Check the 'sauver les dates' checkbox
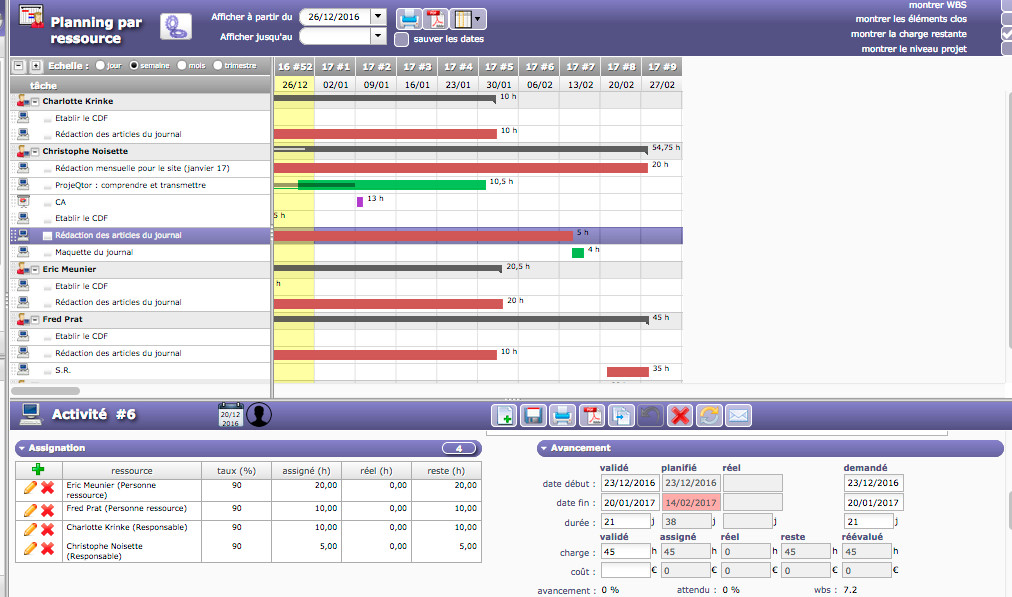The width and height of the screenshot is (1012, 597). [401, 39]
